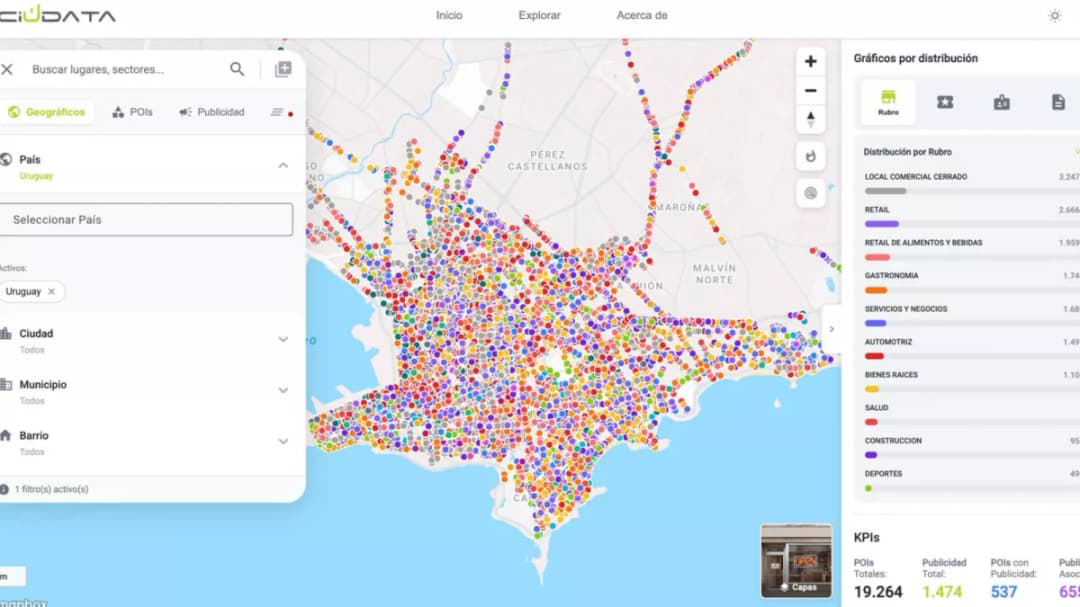Zoom out on the map

811,90
